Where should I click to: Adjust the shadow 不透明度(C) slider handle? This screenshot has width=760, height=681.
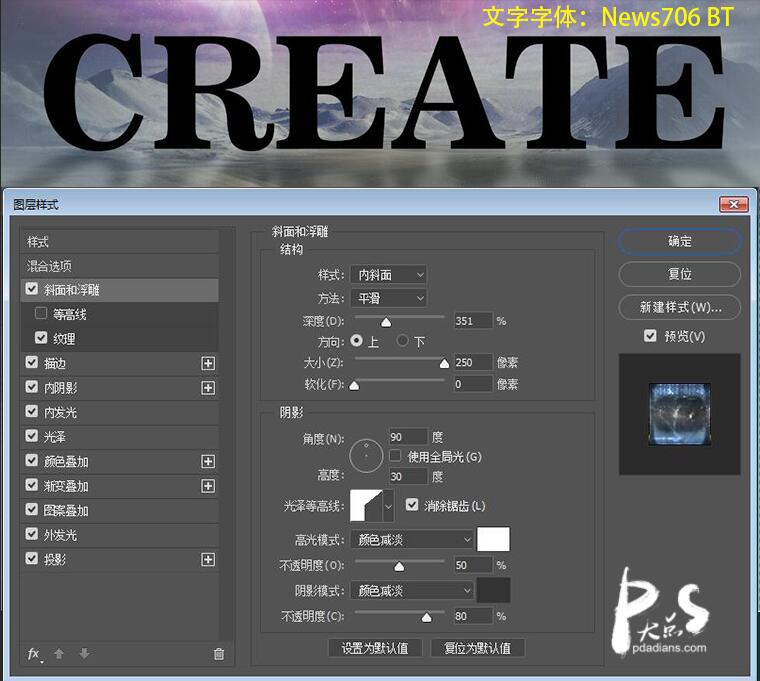click(x=426, y=618)
